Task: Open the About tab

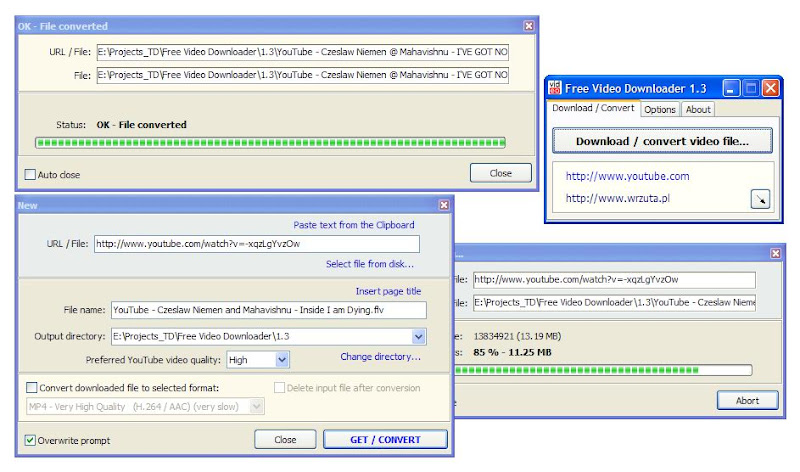Action: pyautogui.click(x=698, y=109)
